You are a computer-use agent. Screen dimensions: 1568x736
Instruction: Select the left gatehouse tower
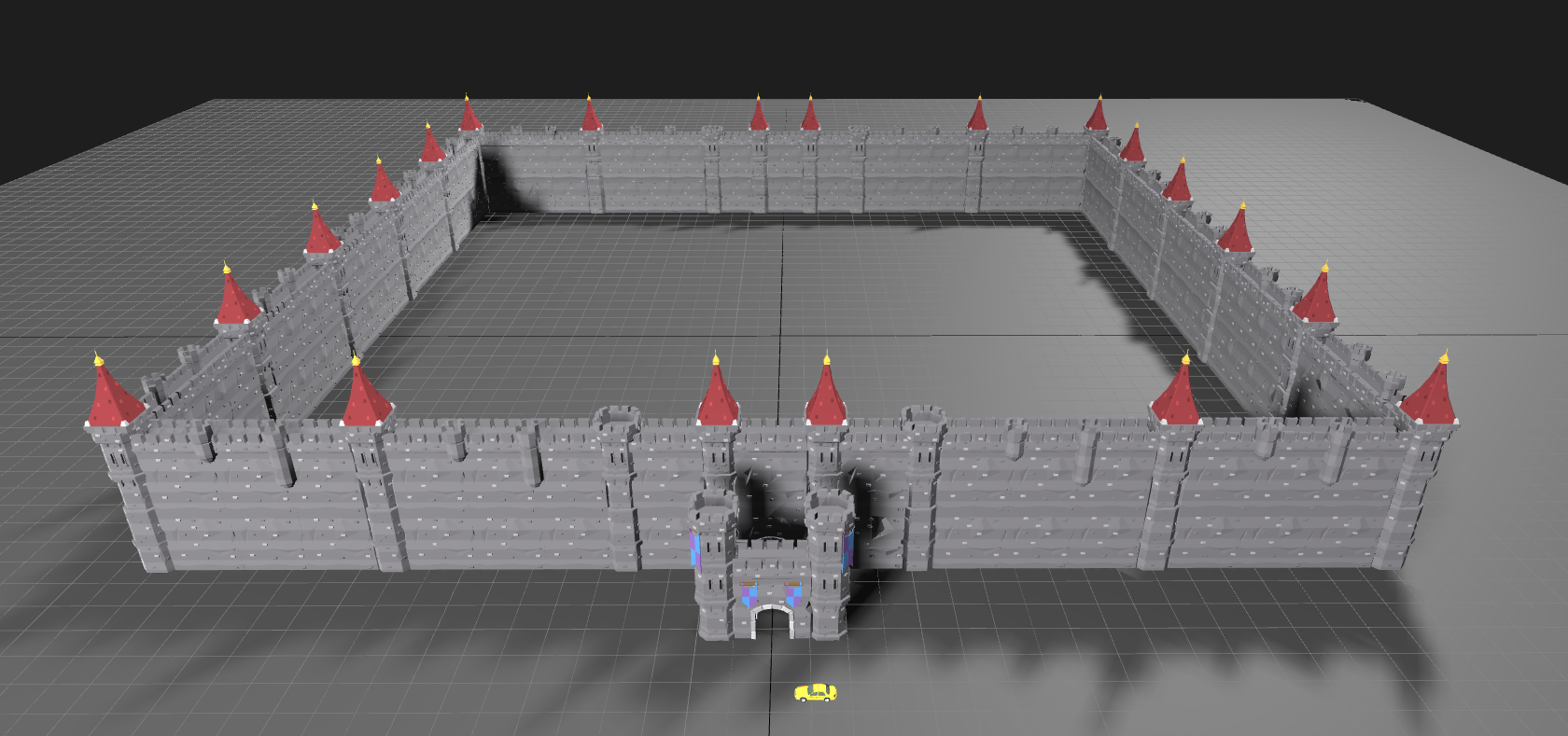click(714, 569)
